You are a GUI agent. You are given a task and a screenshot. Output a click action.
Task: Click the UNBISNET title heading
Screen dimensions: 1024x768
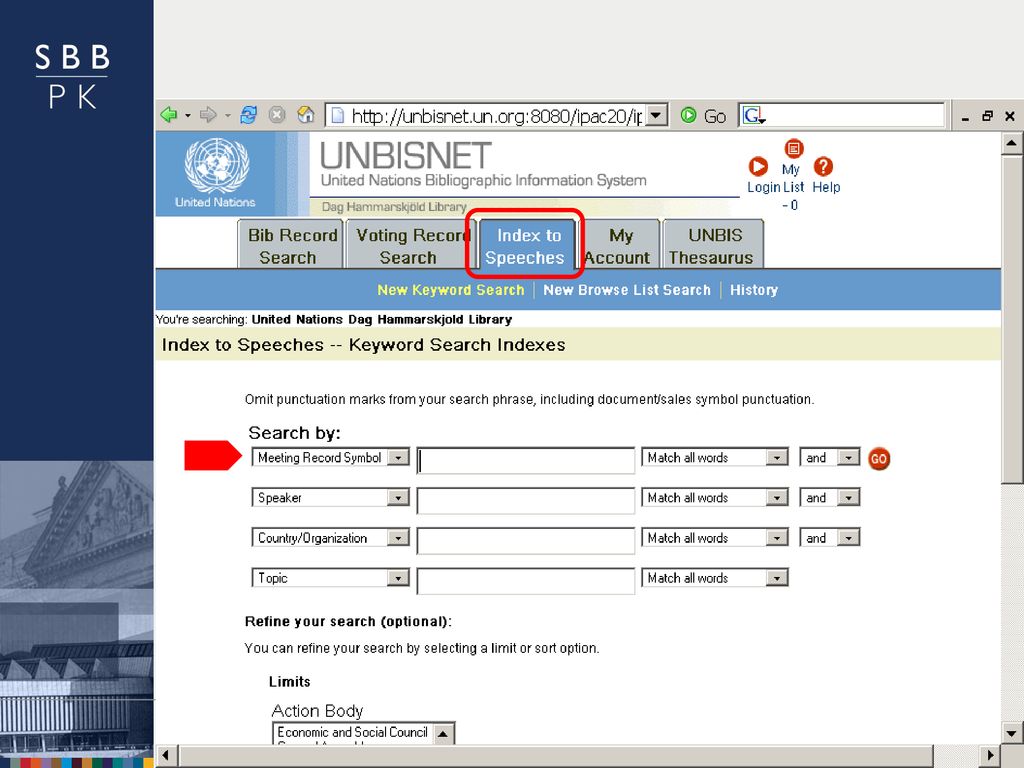405,155
